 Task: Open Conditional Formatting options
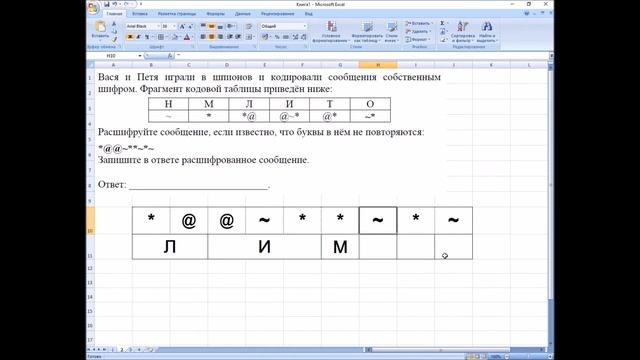[332, 31]
